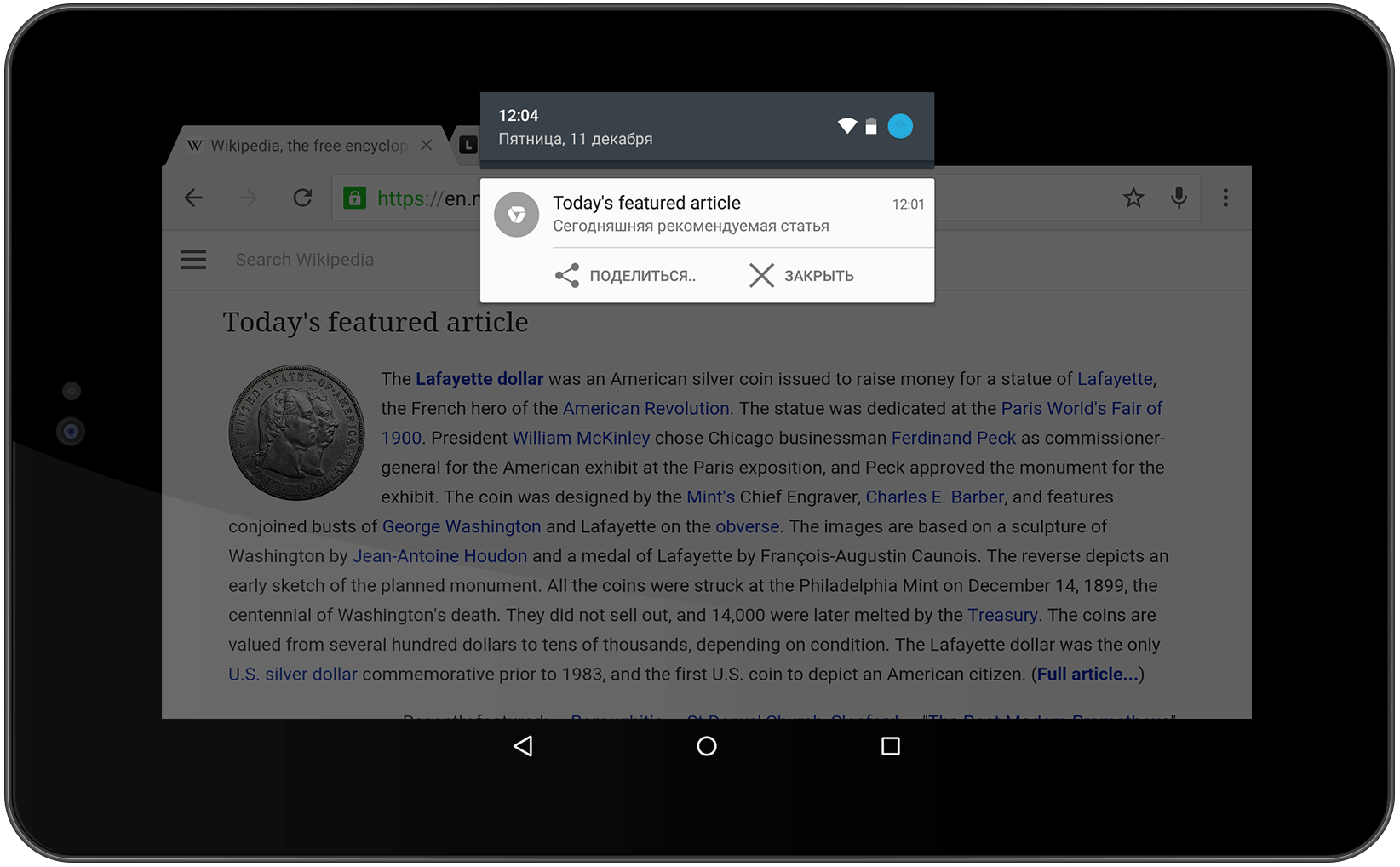Open Paris World's Fair of link
Image resolution: width=1400 pixels, height=867 pixels.
point(1082,409)
